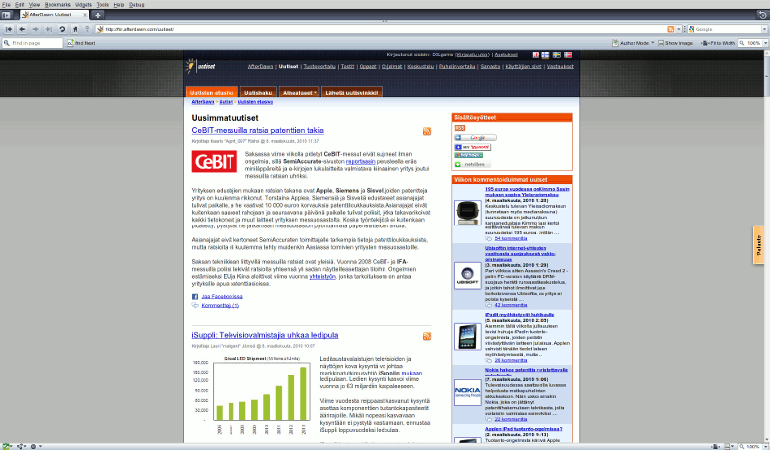Click the Rewind navigation button
Image resolution: width=770 pixels, height=450 pixels.
click(x=9, y=29)
